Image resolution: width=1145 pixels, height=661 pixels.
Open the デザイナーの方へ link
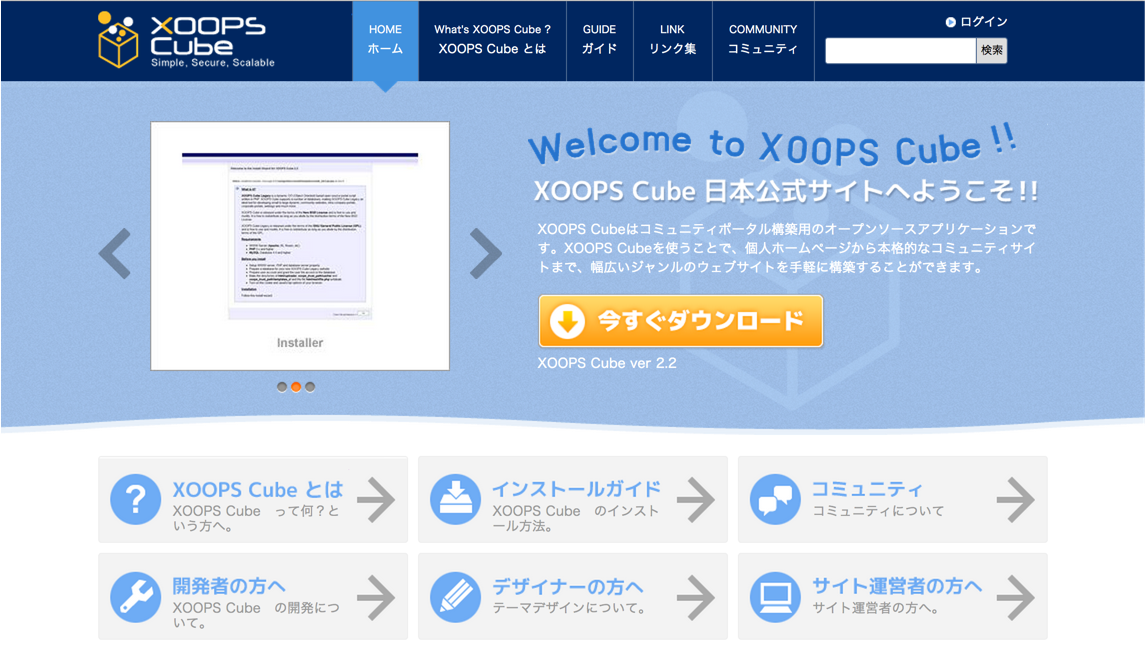pos(568,587)
